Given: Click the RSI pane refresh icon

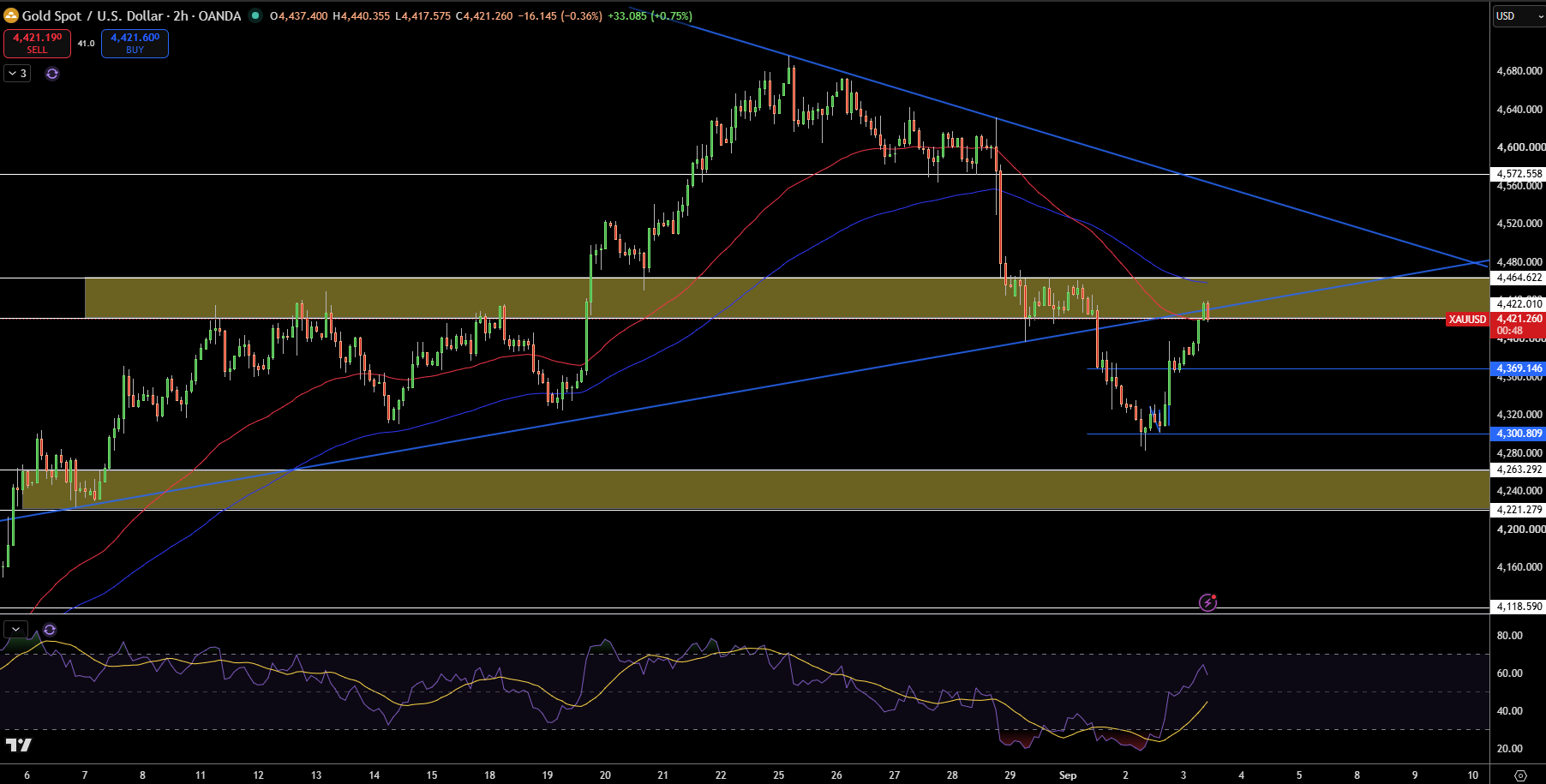Looking at the screenshot, I should (x=50, y=630).
